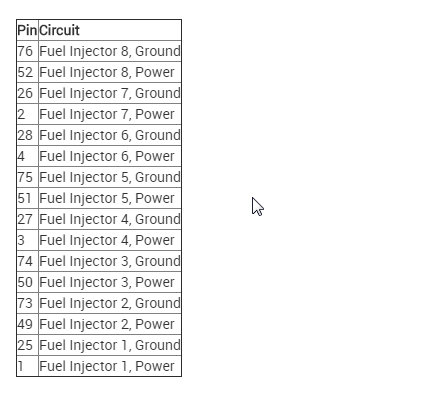Select the Fuel Injector 4, Ground cell
This screenshot has height=400, width=444.
click(x=110, y=219)
